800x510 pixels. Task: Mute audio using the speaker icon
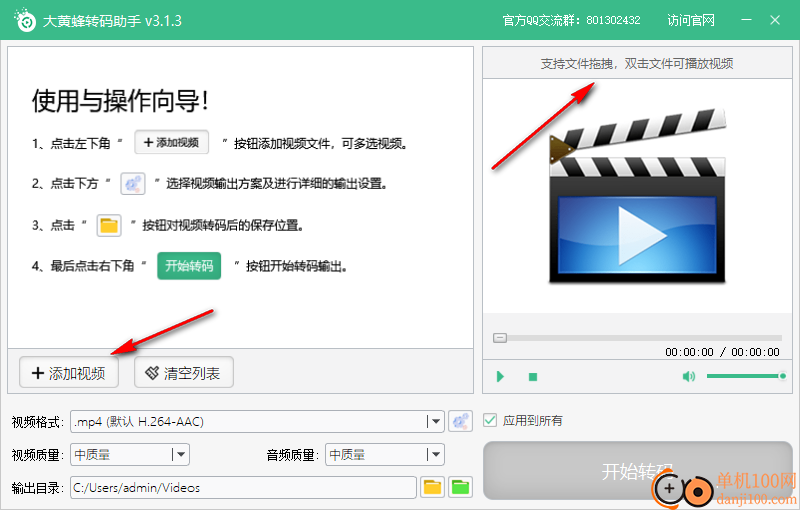coord(688,377)
